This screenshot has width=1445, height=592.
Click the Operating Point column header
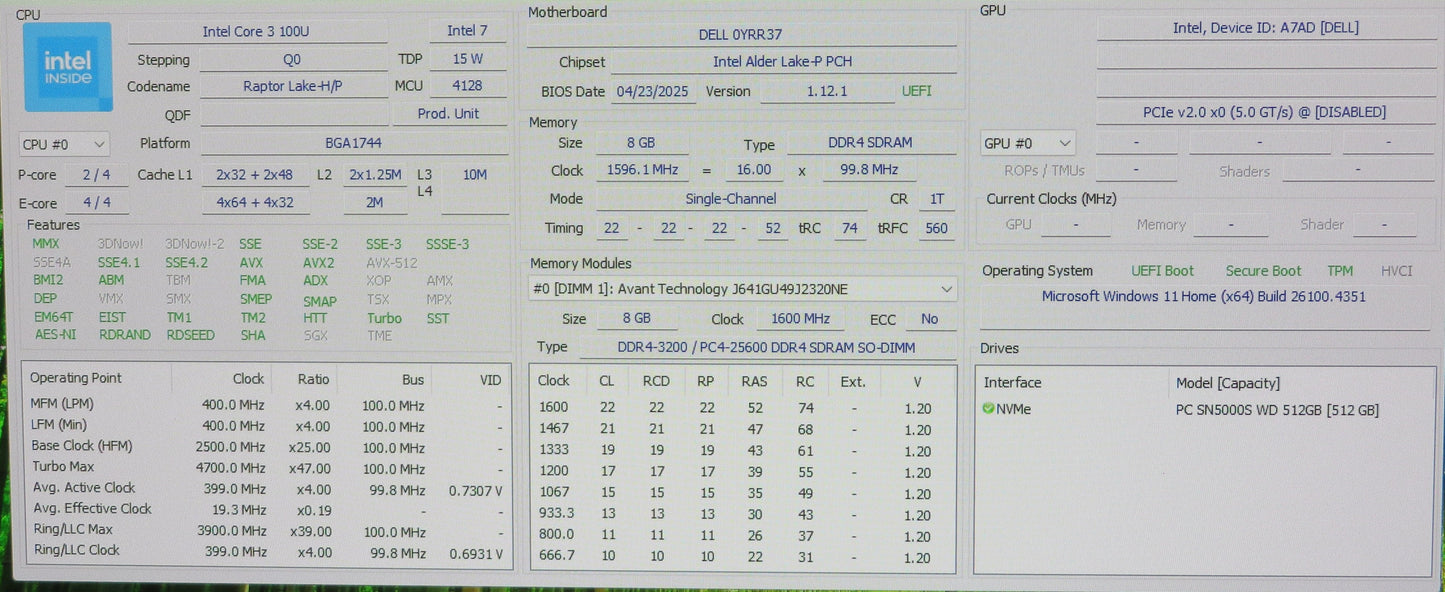click(x=76, y=379)
